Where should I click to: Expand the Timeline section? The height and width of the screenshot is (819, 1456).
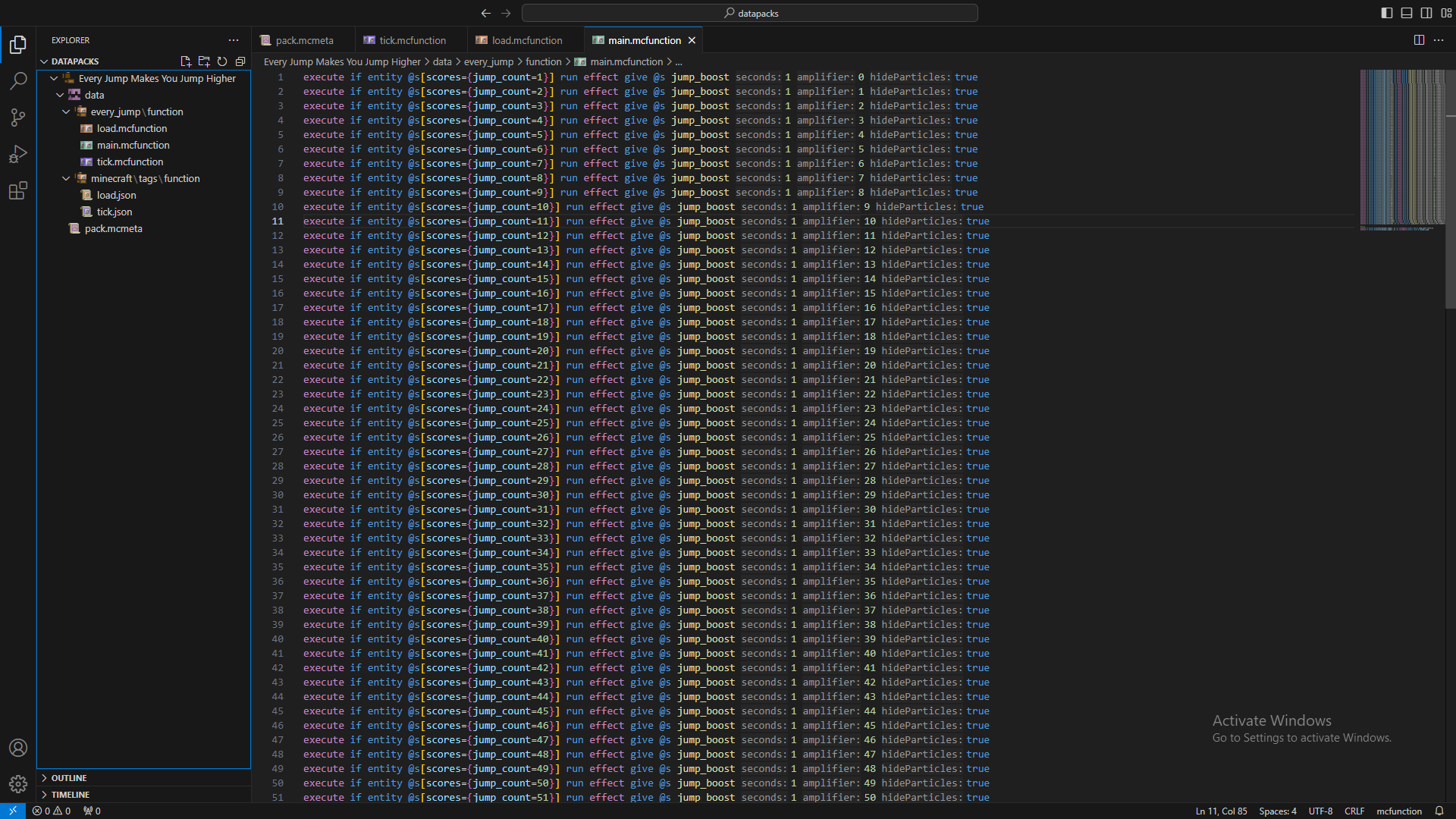click(71, 795)
